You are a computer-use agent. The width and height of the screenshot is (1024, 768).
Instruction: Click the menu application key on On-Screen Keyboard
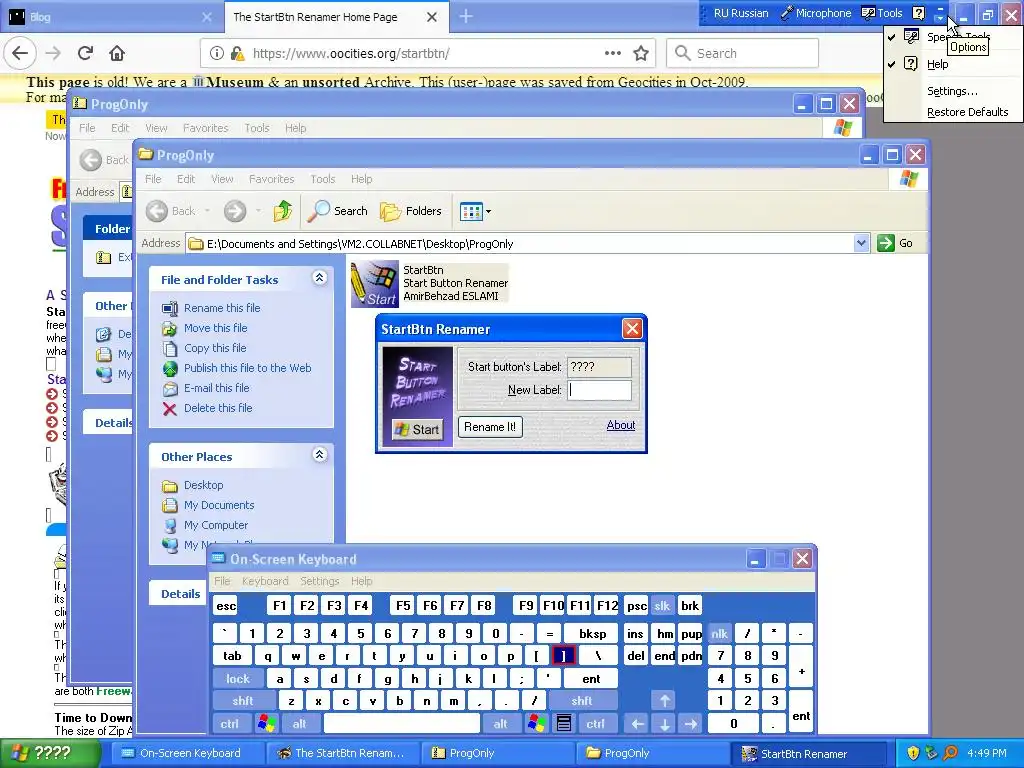564,724
